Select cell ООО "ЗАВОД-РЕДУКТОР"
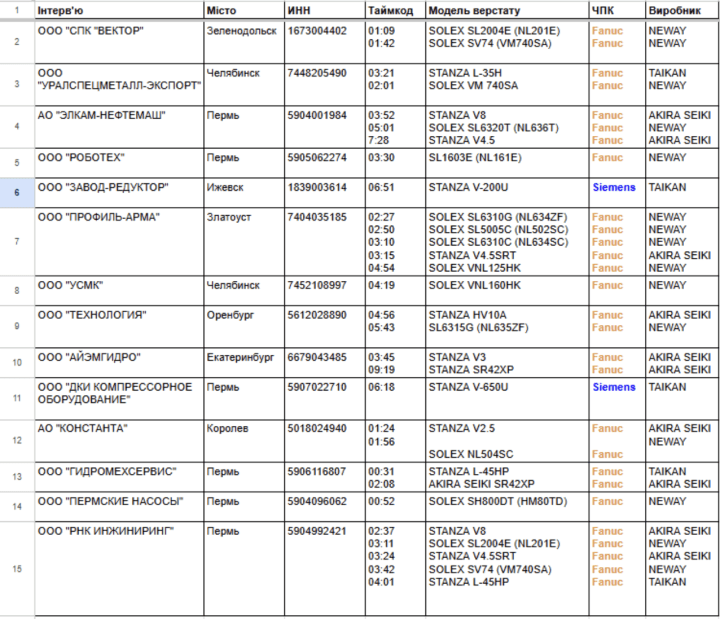The width and height of the screenshot is (720, 619). pos(119,192)
